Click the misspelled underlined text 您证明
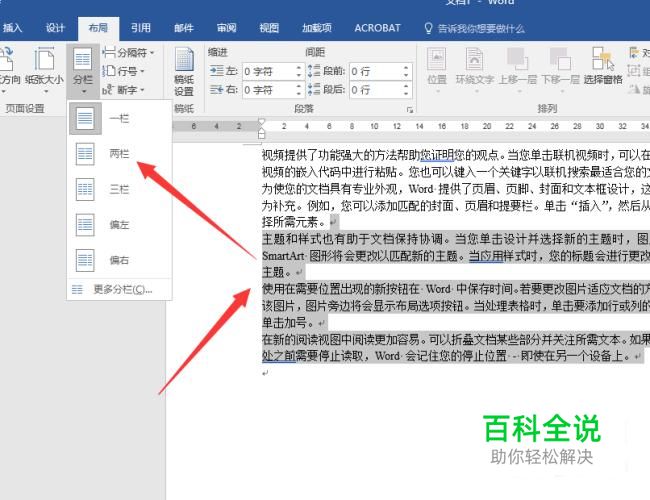Image resolution: width=650 pixels, height=500 pixels. tap(437, 155)
